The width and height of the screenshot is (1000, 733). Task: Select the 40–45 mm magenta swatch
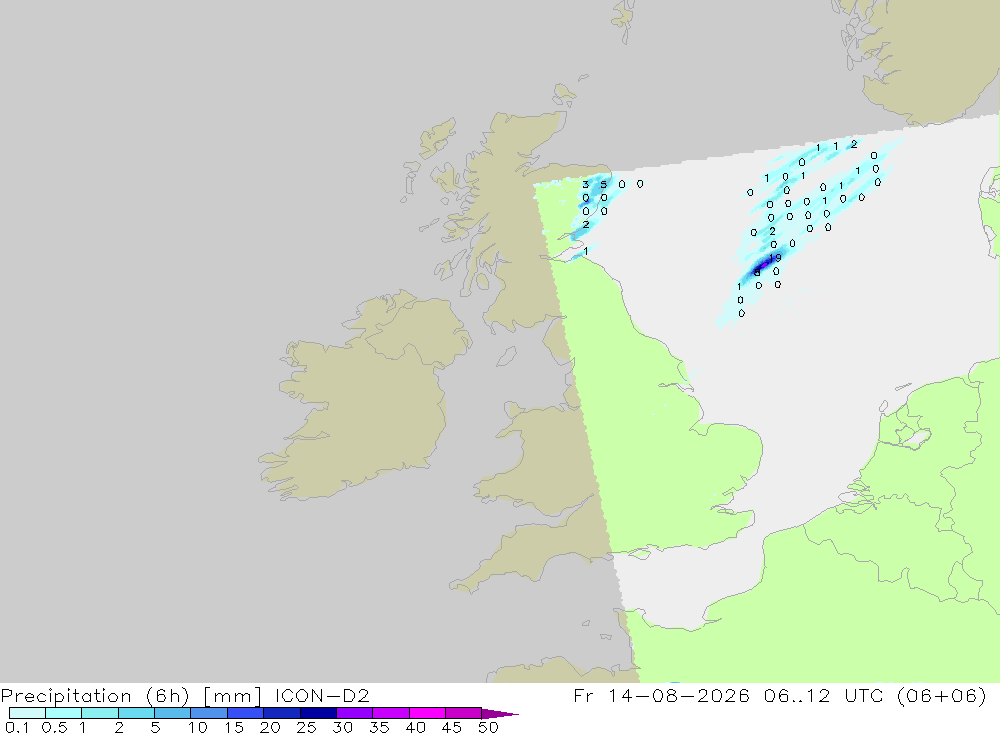coord(427,713)
